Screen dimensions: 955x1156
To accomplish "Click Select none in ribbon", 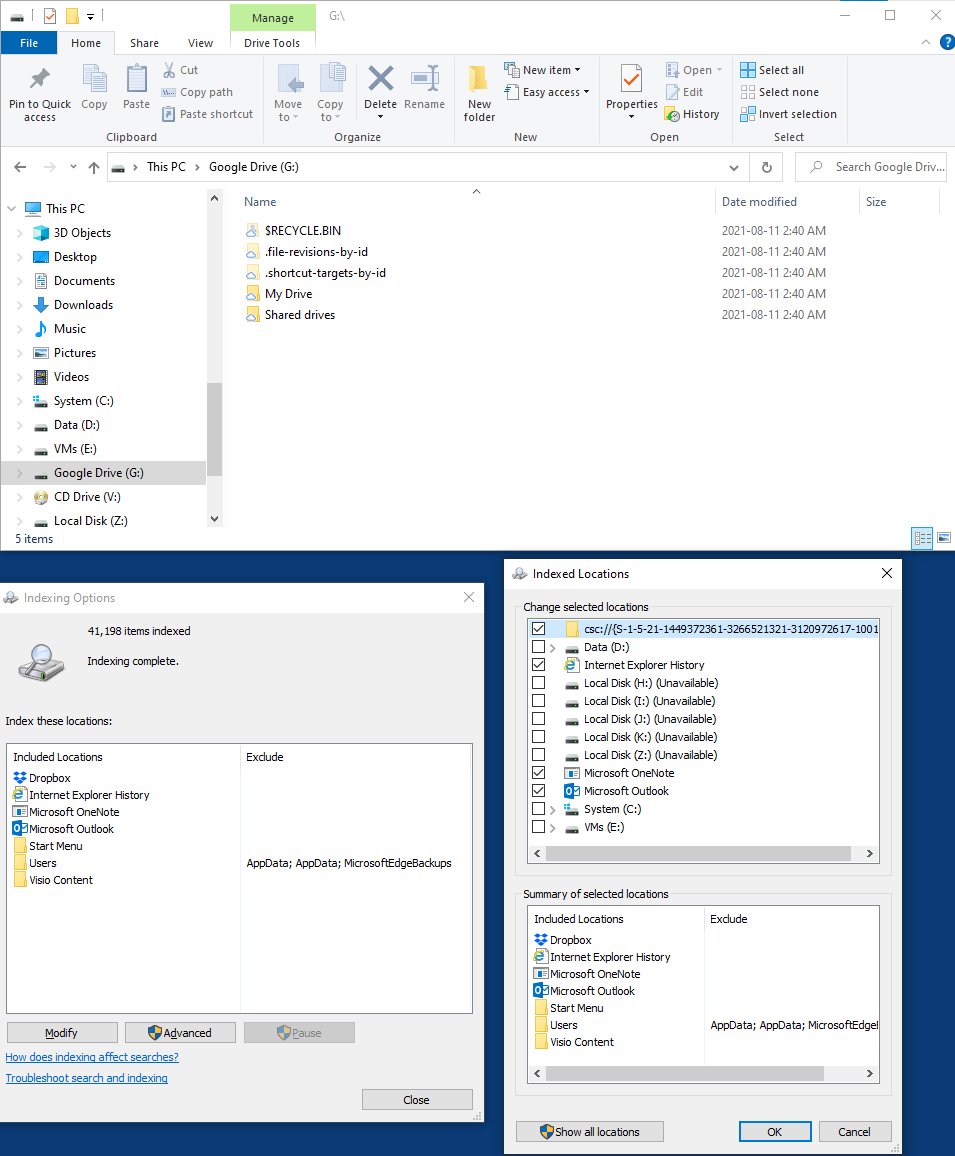I will pos(779,92).
